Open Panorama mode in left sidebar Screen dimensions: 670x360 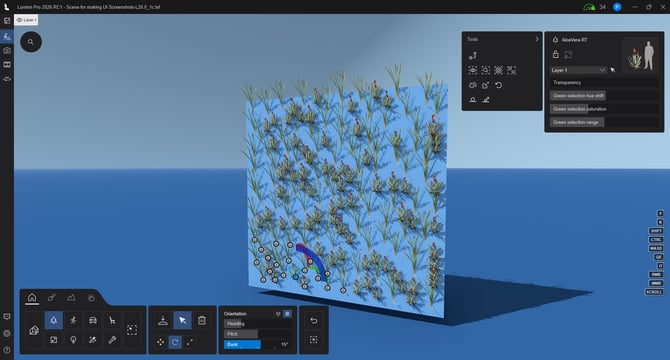pos(7,79)
